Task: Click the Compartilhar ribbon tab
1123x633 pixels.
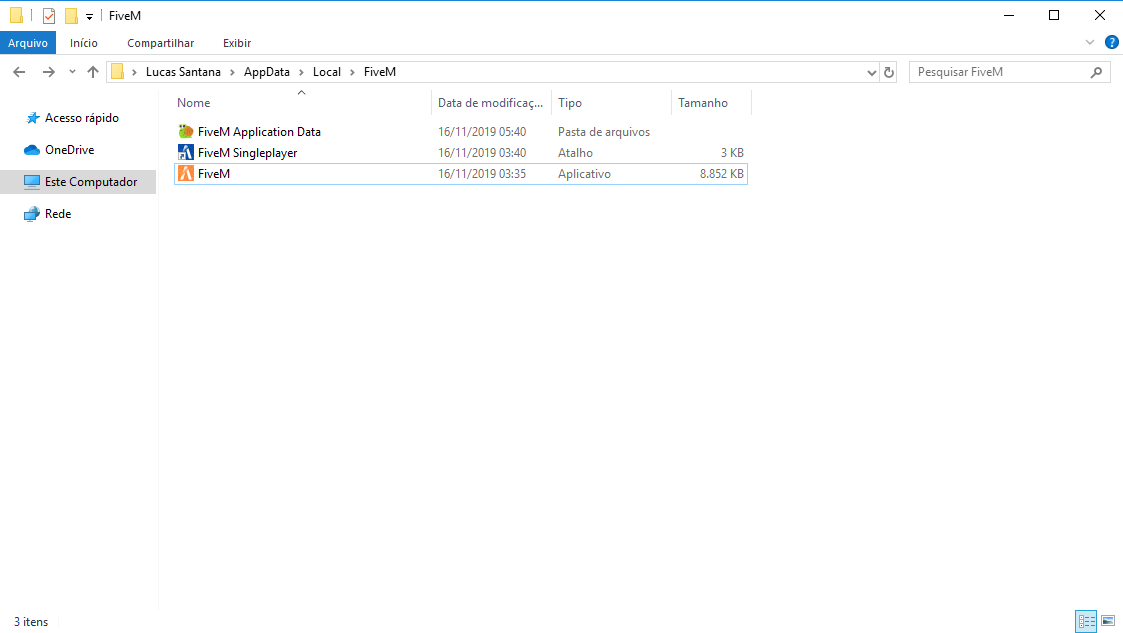Action: tap(160, 43)
